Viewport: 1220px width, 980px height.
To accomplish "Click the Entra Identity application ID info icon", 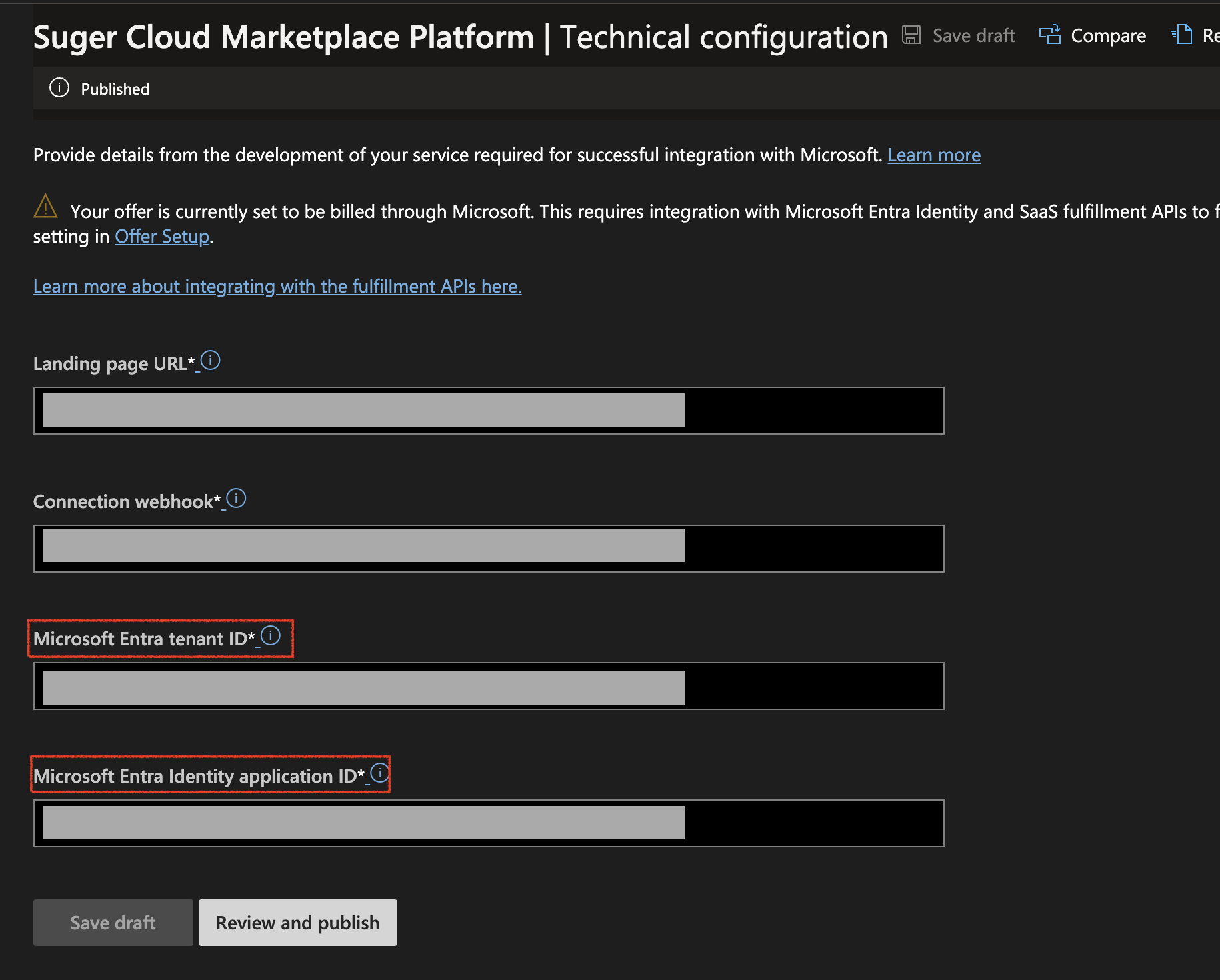I will (x=380, y=773).
